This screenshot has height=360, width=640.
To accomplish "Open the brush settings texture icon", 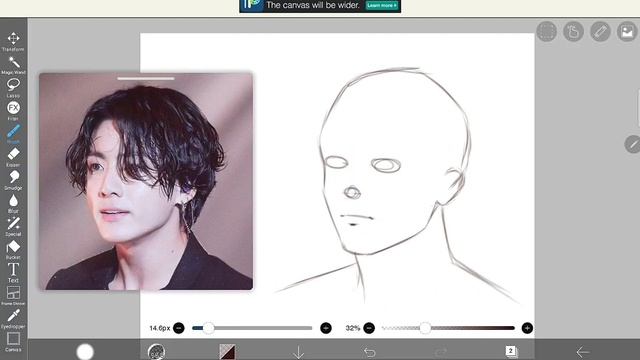I will 156,351.
